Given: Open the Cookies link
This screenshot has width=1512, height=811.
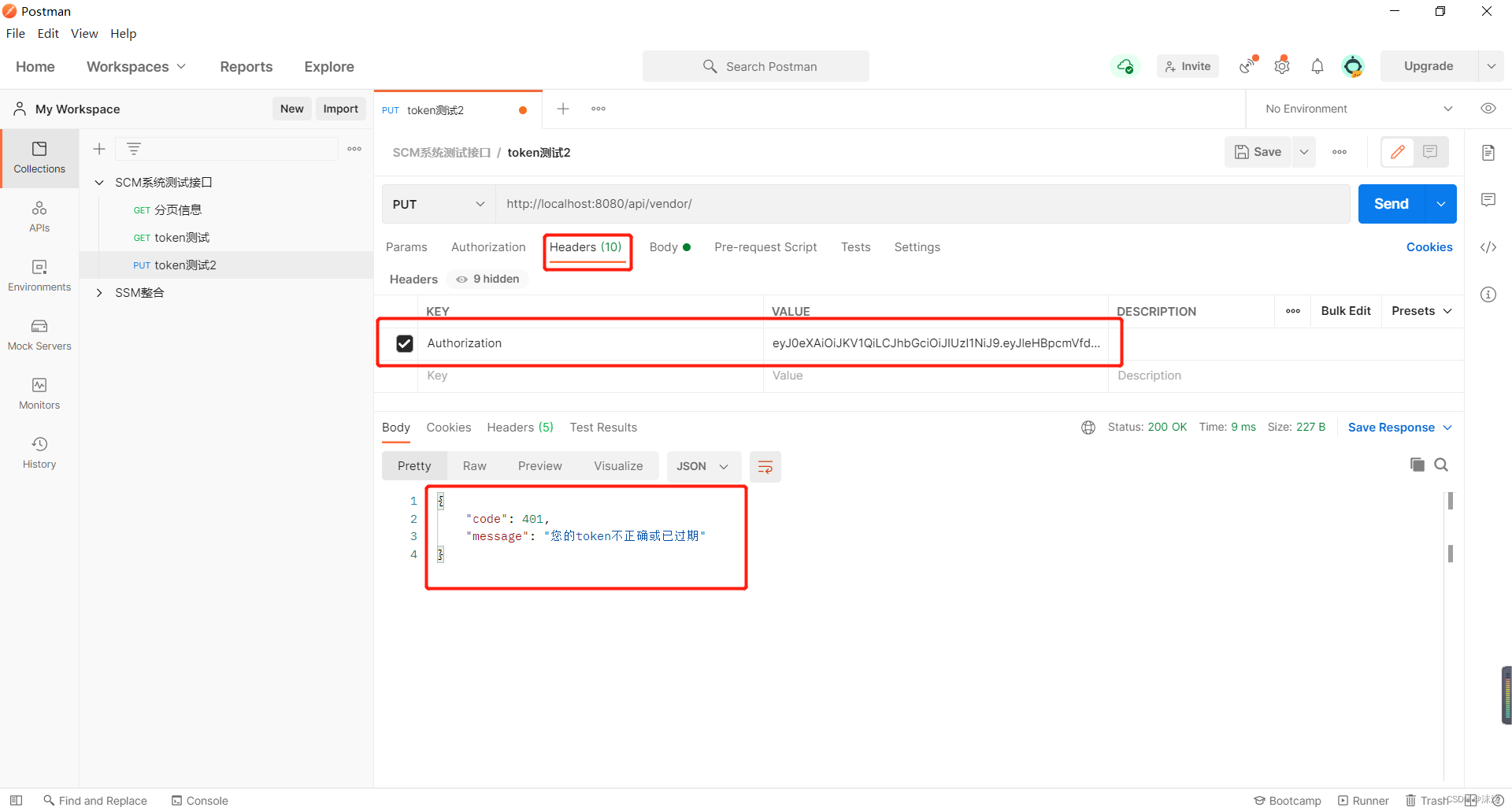Looking at the screenshot, I should coord(1429,247).
